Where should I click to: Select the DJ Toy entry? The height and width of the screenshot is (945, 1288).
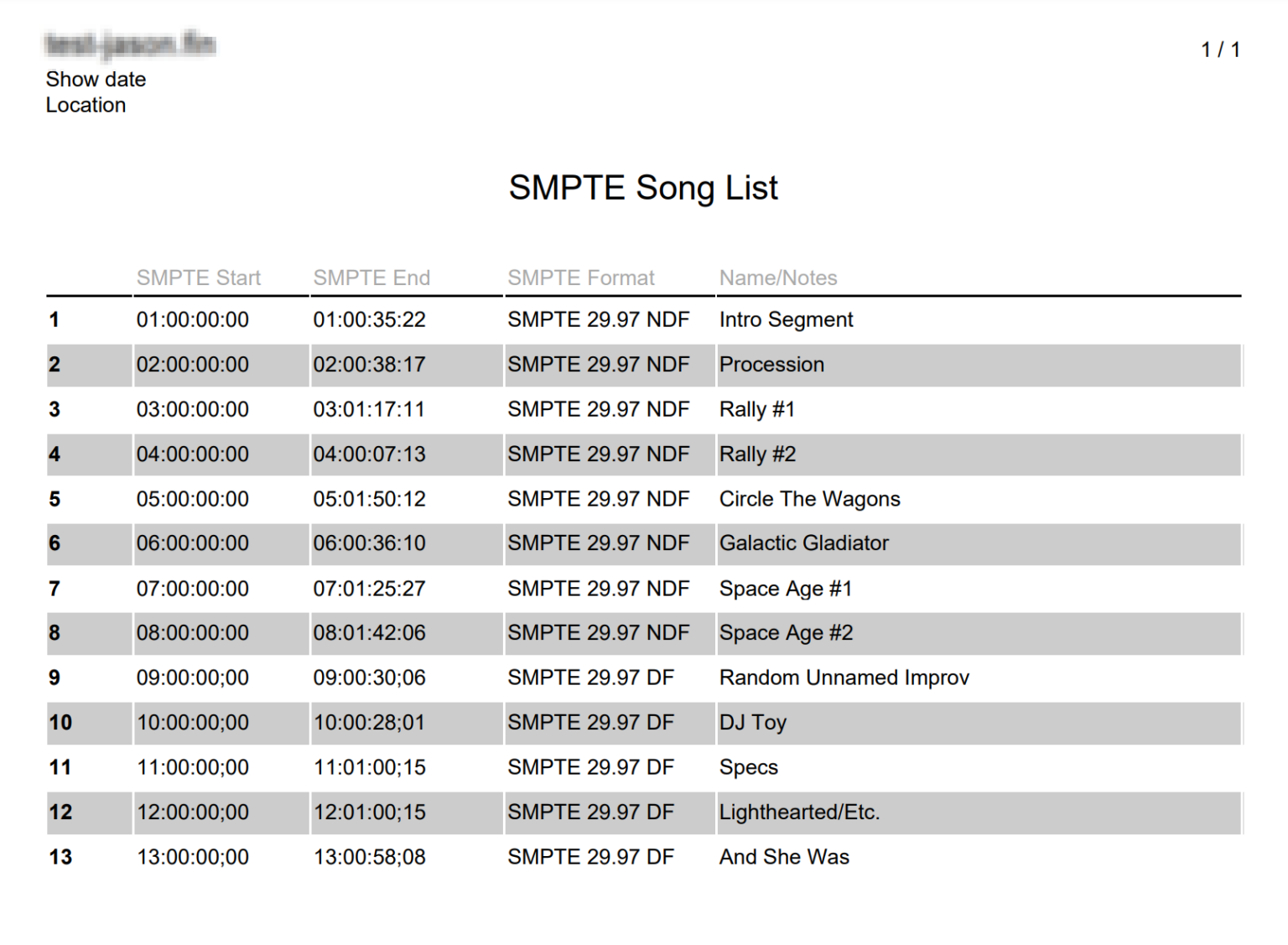tap(752, 723)
